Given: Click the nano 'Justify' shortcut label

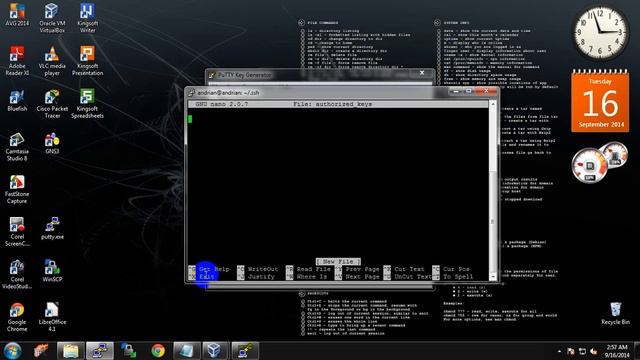Looking at the screenshot, I should [261, 277].
